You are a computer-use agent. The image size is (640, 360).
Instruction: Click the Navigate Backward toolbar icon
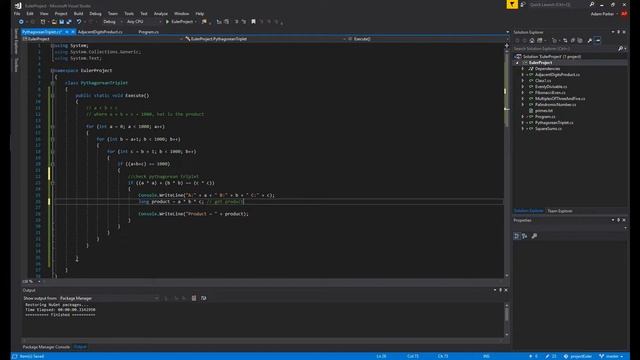click(x=21, y=22)
